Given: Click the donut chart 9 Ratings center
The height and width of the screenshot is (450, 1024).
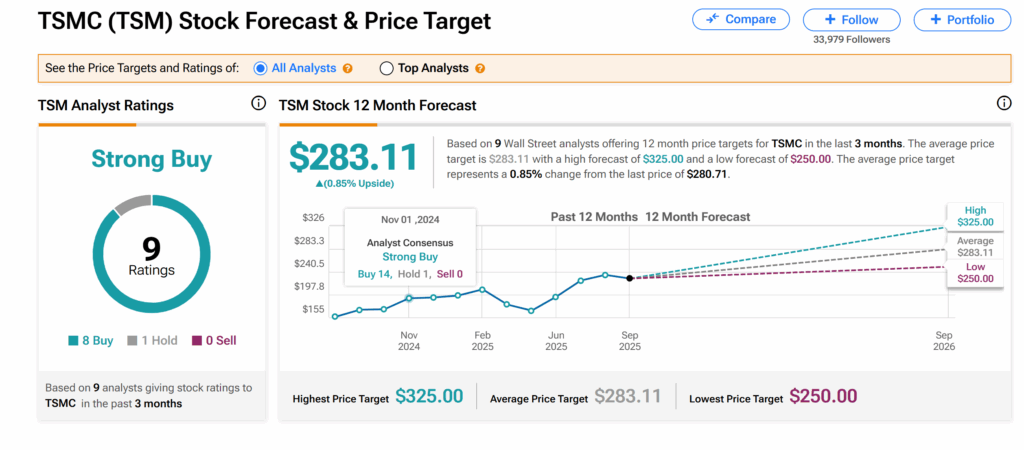Looking at the screenshot, I should coord(151,256).
